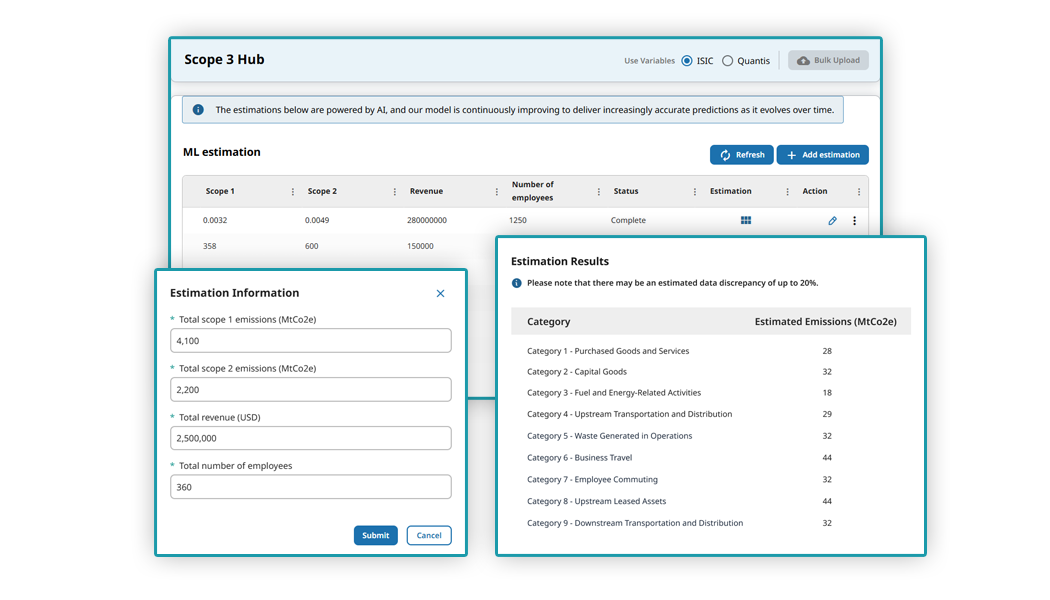Image resolution: width=1050 pixels, height=600 pixels.
Task: Click the cloud icon on Bulk Upload
Action: pos(803,60)
